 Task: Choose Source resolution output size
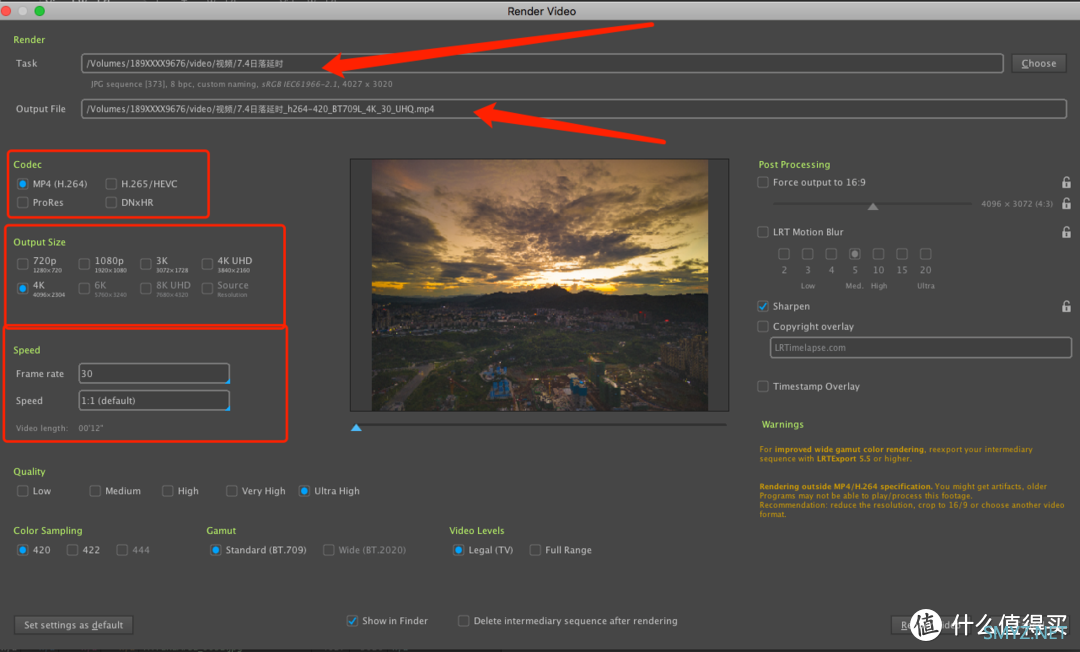point(207,288)
